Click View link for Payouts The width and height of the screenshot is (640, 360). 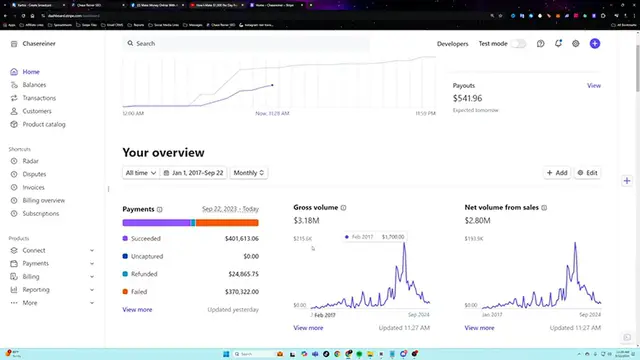tap(594, 86)
